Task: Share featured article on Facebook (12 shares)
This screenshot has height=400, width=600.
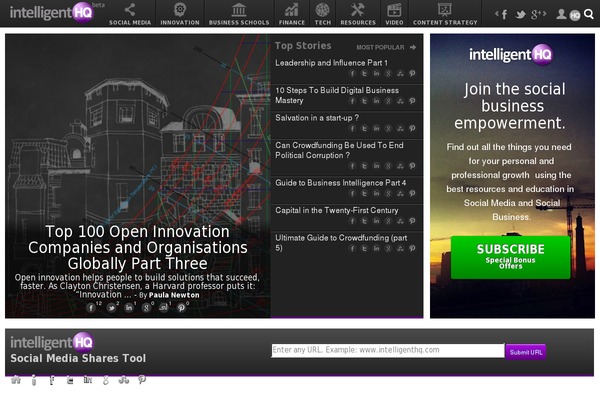Action: point(91,307)
